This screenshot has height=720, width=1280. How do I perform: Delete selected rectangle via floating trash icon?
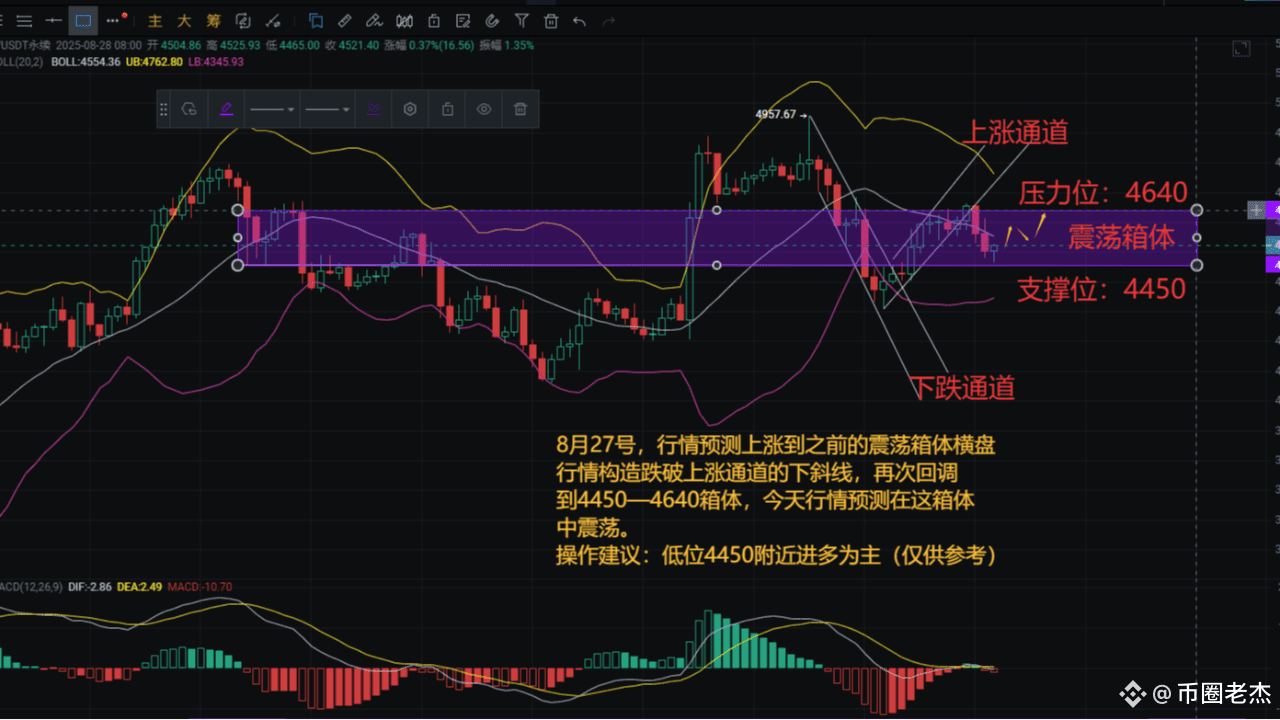click(520, 109)
